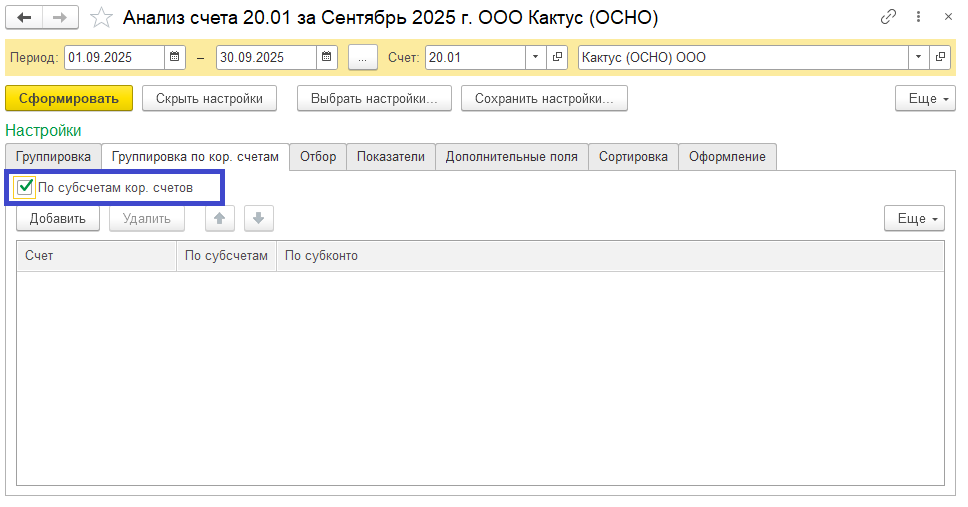Click the forward navigation arrow
This screenshot has width=968, height=507.
[x=61, y=17]
